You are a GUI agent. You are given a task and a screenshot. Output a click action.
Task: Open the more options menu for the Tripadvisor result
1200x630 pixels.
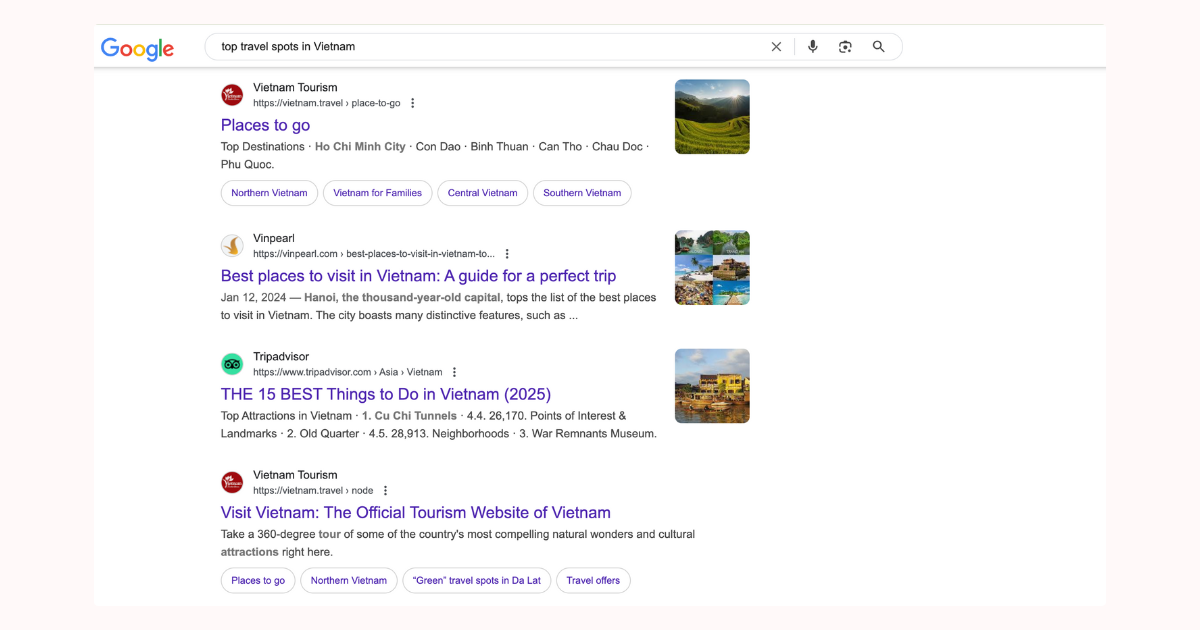454,372
